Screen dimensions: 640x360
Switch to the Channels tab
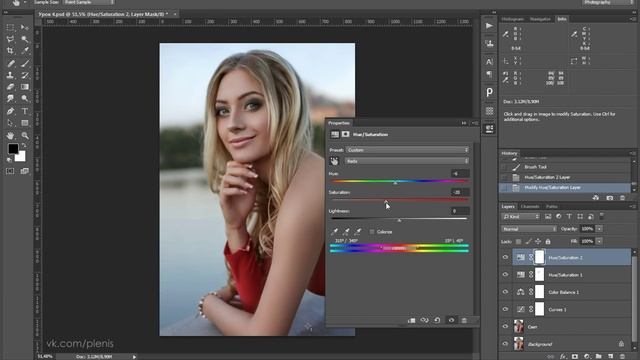[530, 207]
